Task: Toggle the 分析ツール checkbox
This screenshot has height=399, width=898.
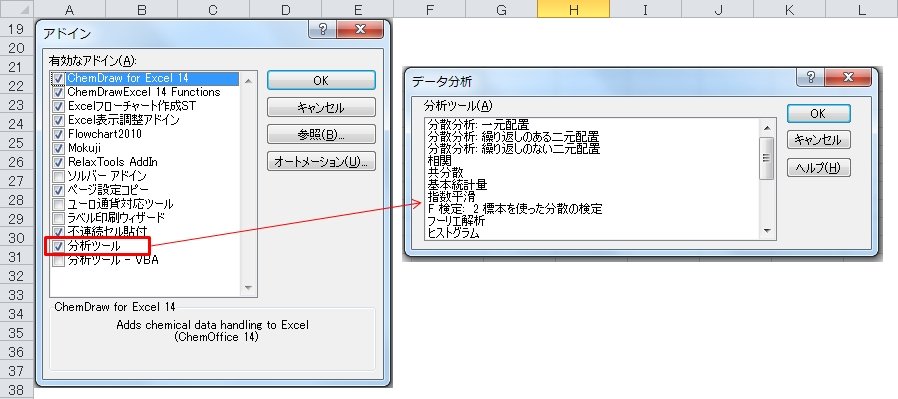Action: [x=58, y=246]
